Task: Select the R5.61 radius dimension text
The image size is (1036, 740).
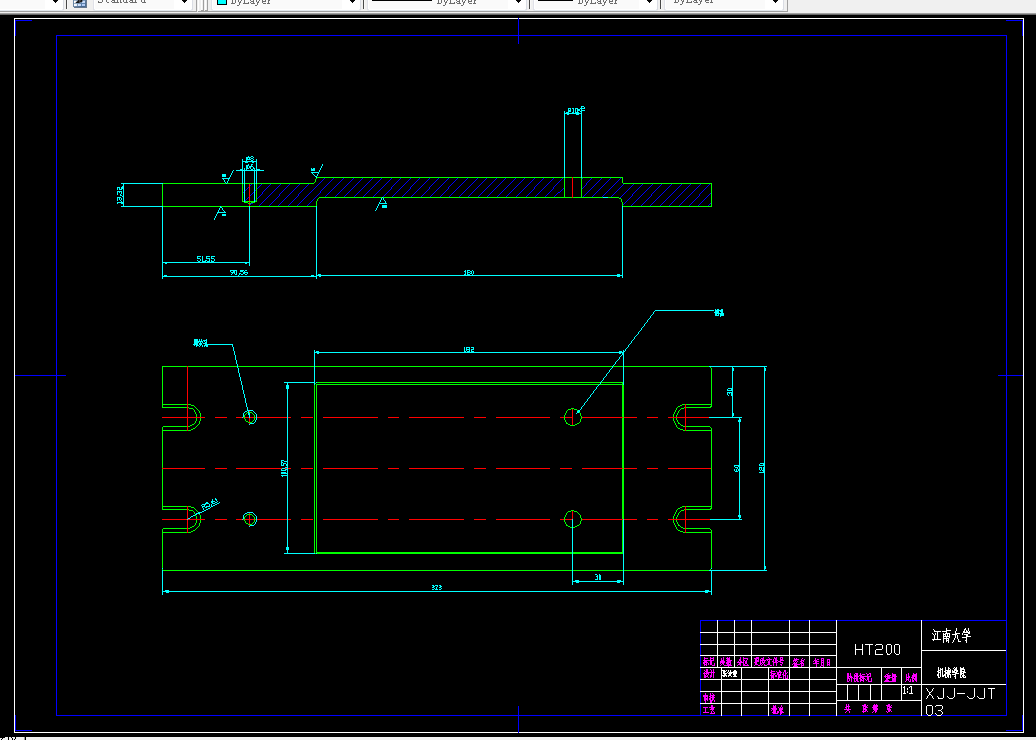Action: point(209,505)
